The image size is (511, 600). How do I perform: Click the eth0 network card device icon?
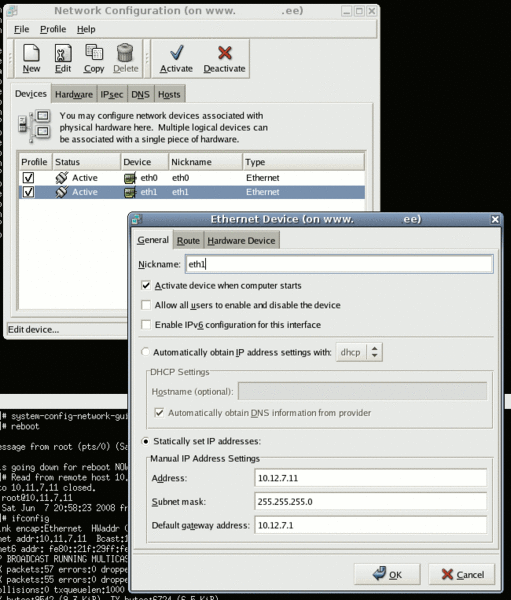point(130,178)
